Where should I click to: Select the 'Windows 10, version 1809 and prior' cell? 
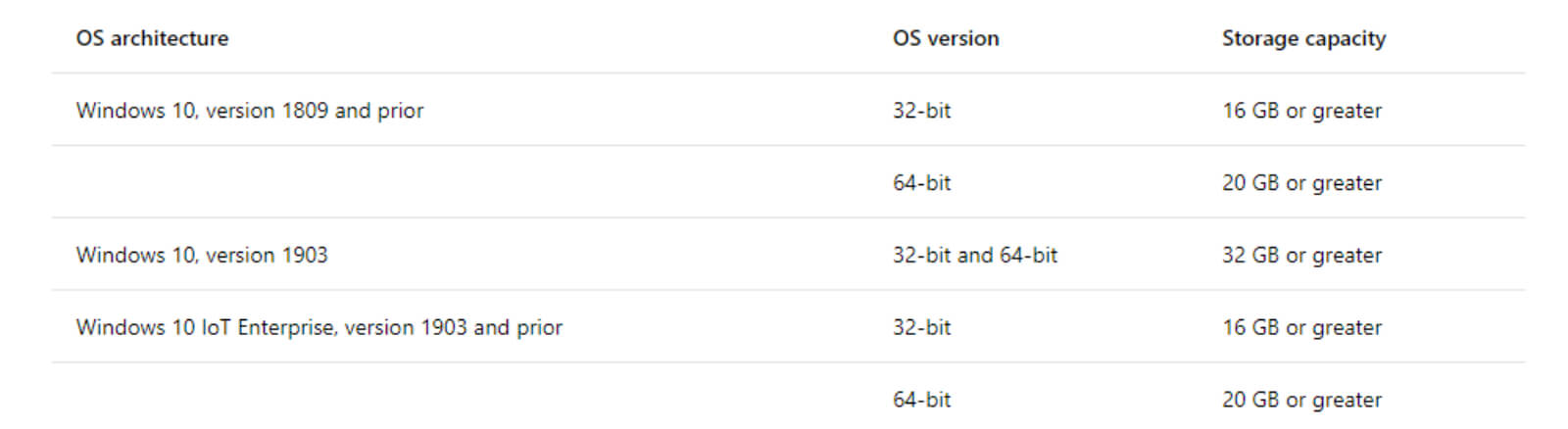pyautogui.click(x=250, y=111)
